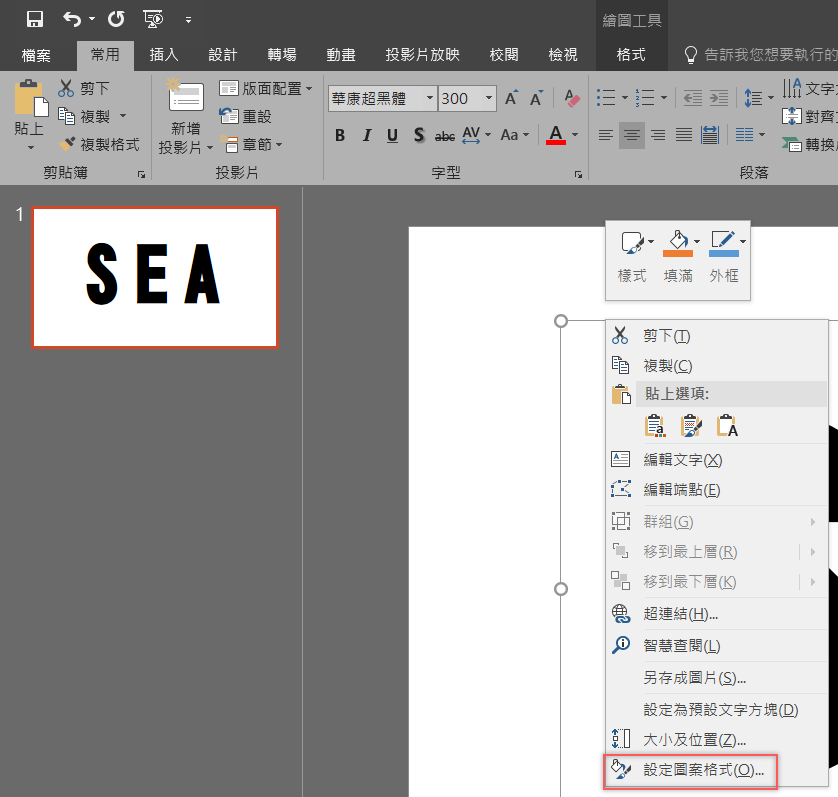The image size is (838, 797).
Task: Select the SEA slide thumbnail
Action: pos(155,277)
